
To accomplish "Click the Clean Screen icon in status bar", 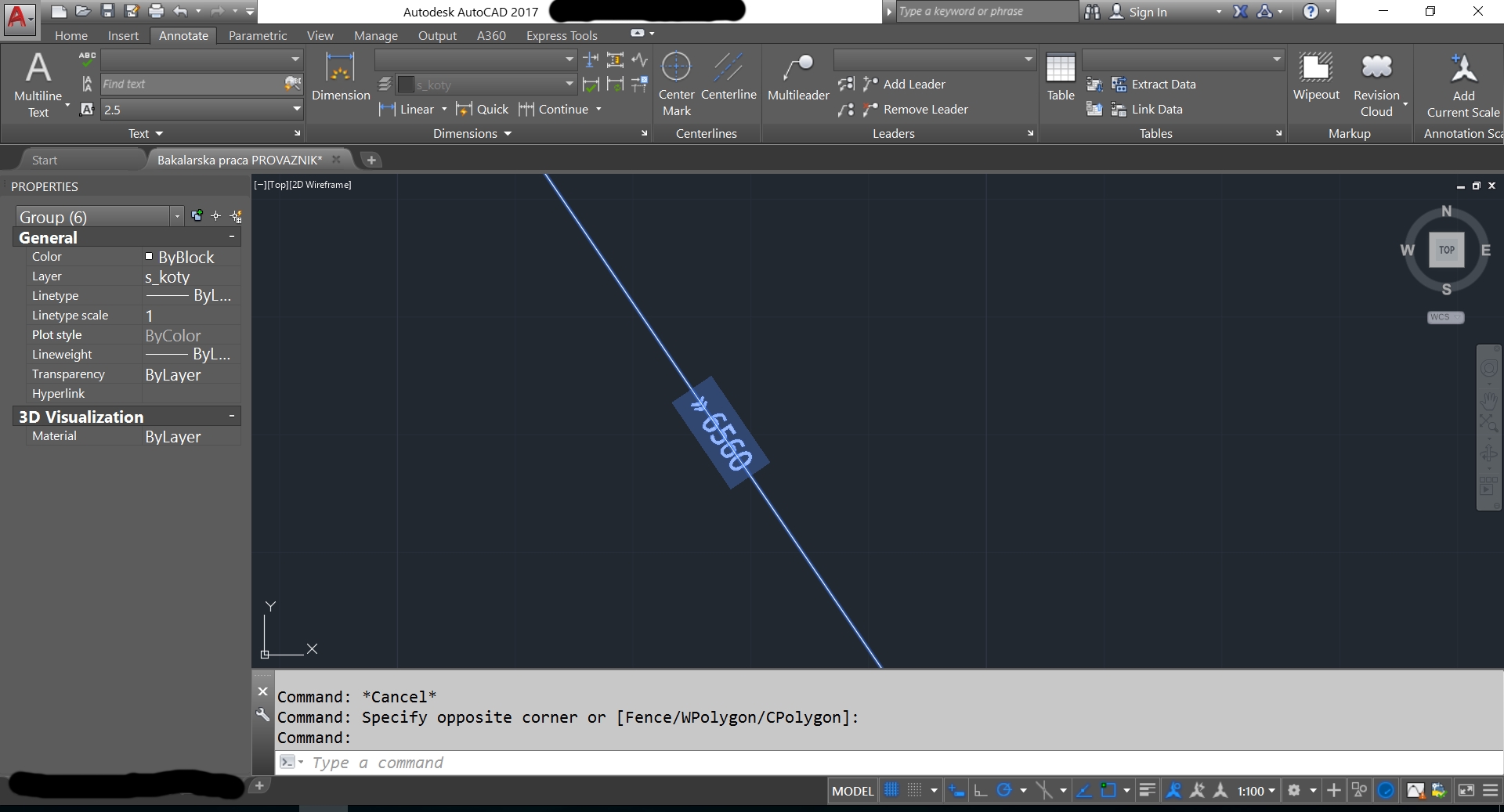I will 1466,791.
